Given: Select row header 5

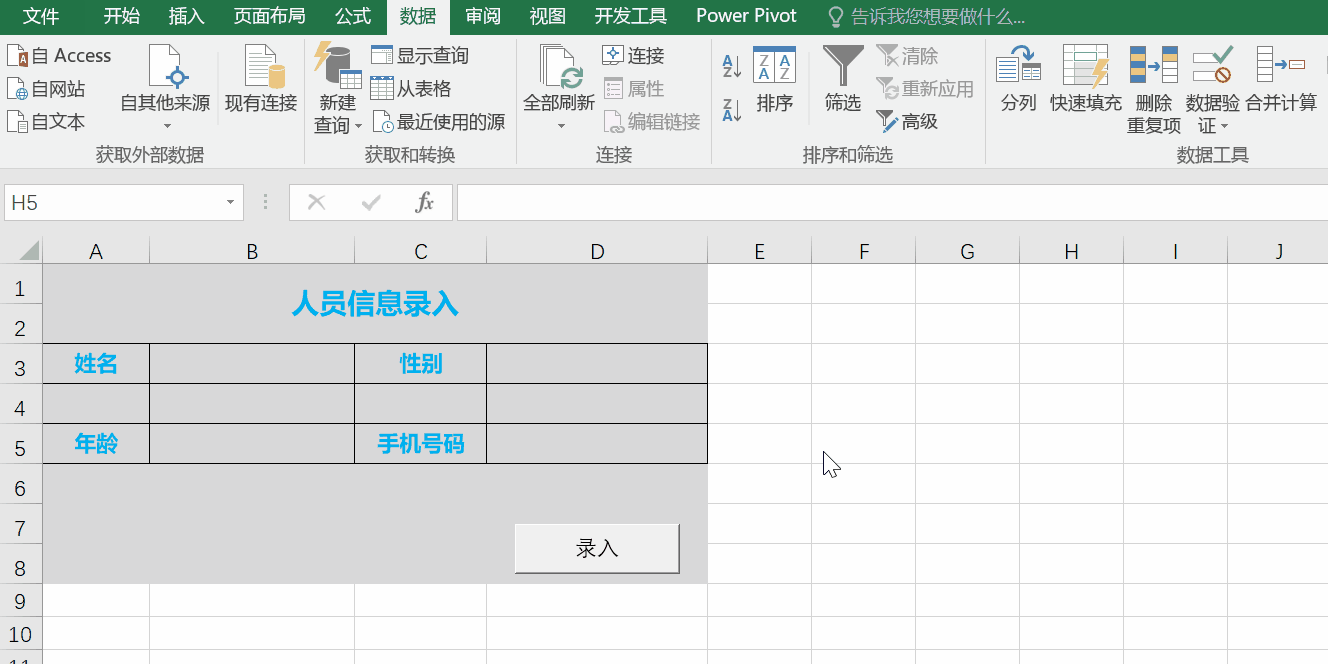Looking at the screenshot, I should tap(21, 444).
